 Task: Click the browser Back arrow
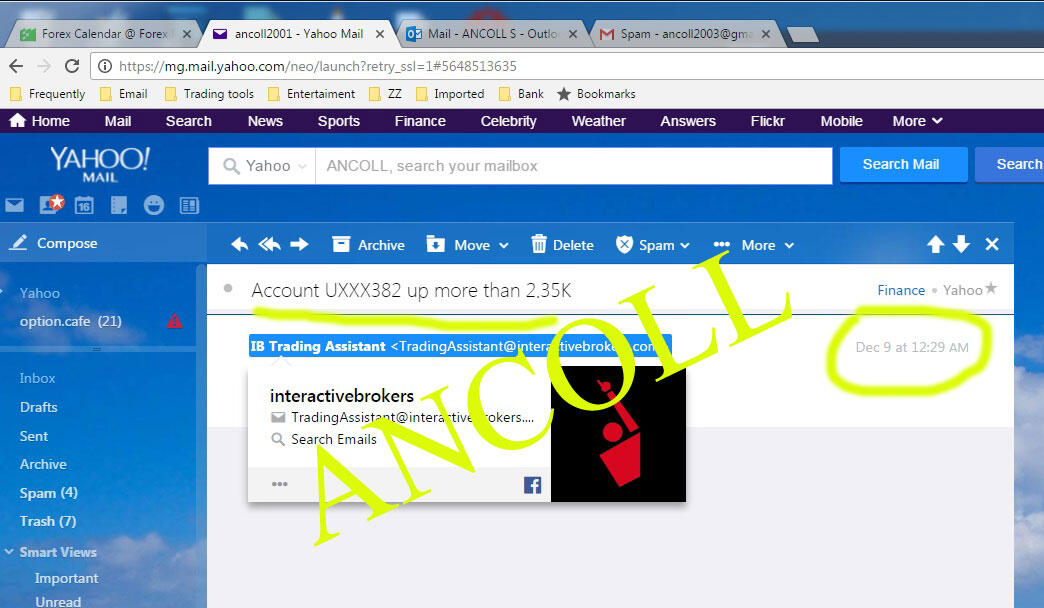16,66
